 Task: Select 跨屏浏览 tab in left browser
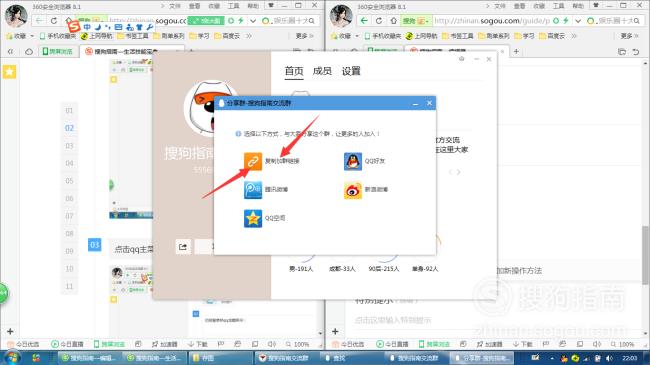(58, 51)
